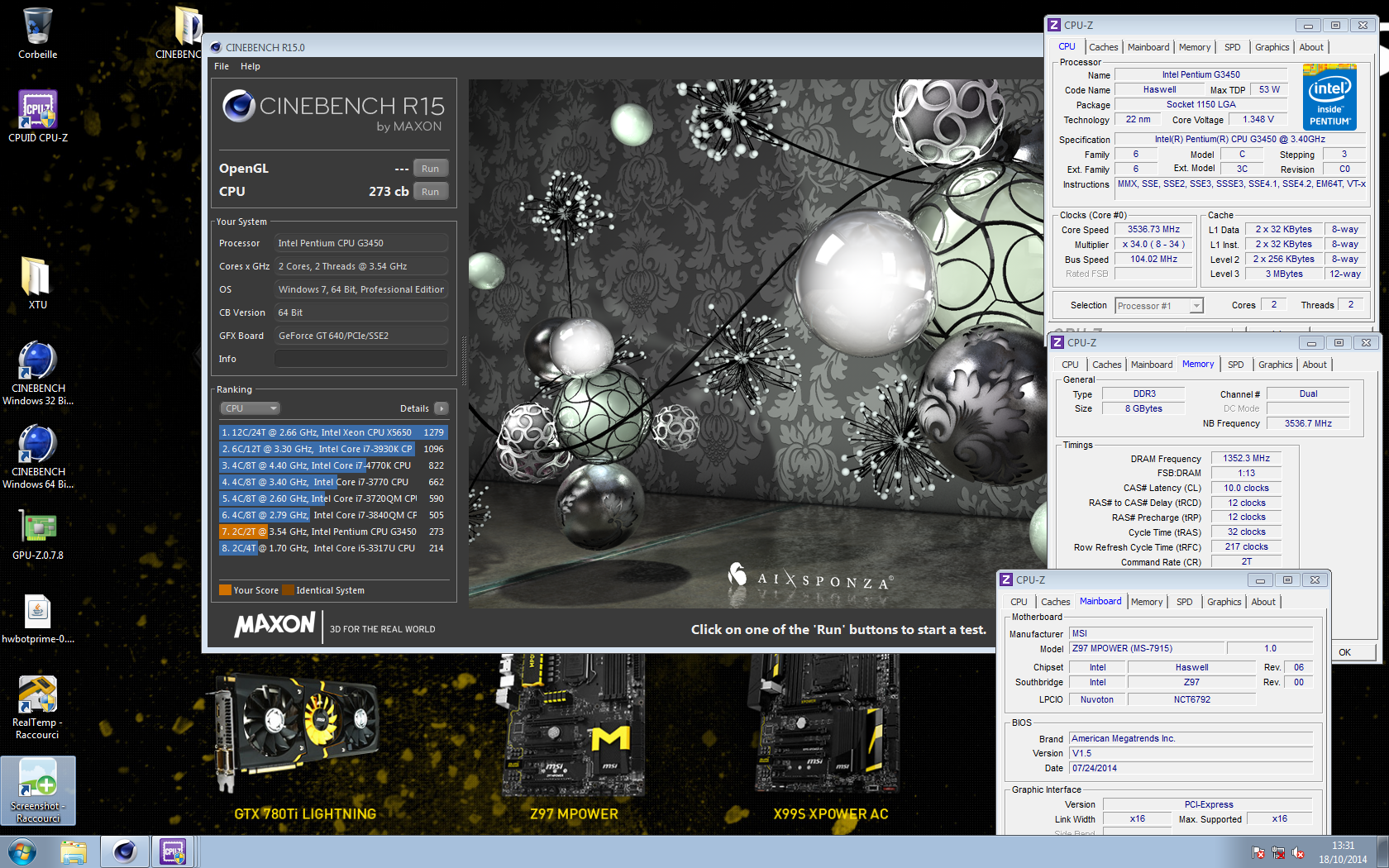This screenshot has height=868, width=1389.
Task: Run the CPU benchmark
Action: (430, 192)
